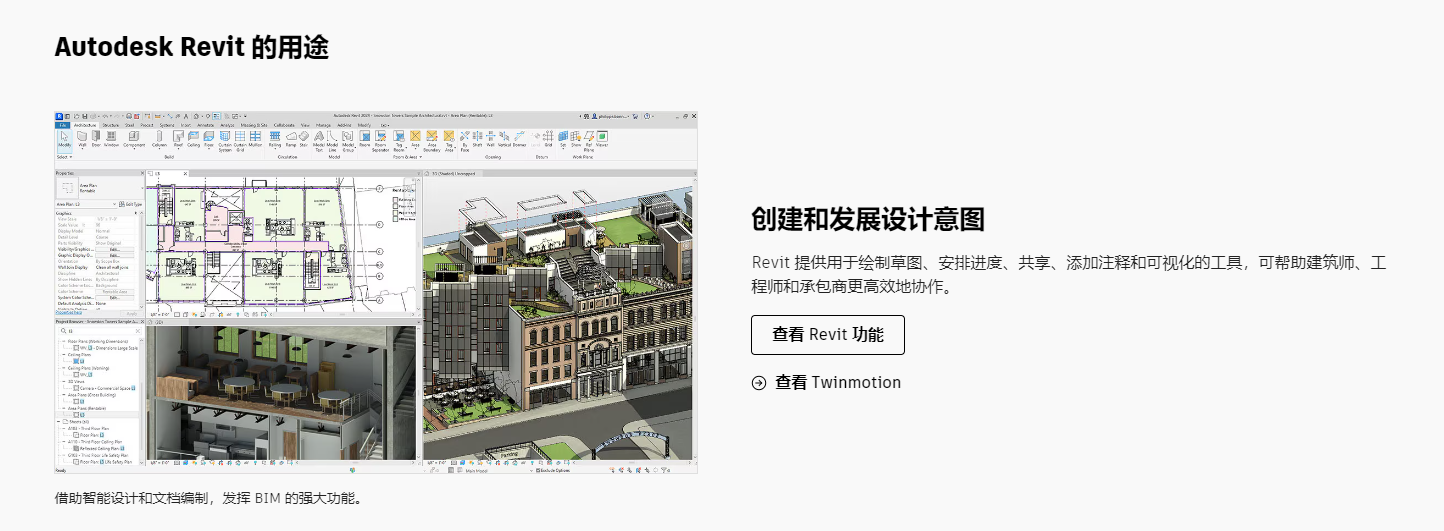
Task: Select the Column tool icon
Action: pyautogui.click(x=159, y=137)
